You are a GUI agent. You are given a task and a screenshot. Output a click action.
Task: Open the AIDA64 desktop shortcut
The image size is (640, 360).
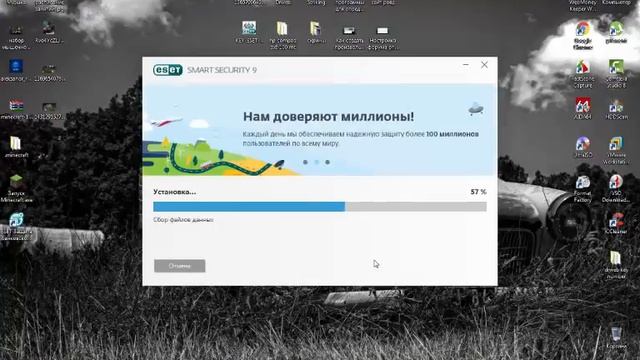coord(583,109)
